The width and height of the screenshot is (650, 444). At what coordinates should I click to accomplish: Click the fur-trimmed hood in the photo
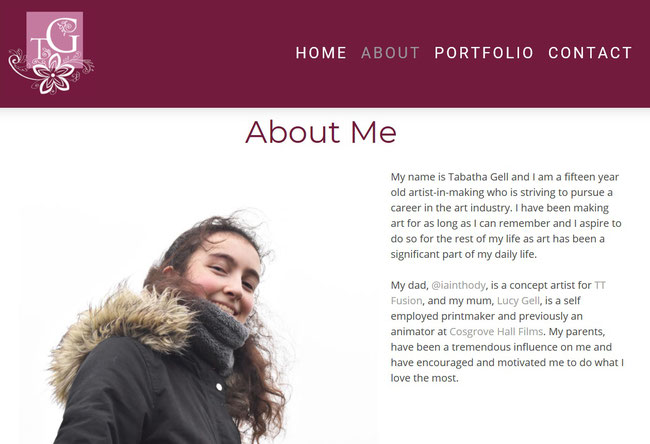(x=120, y=328)
